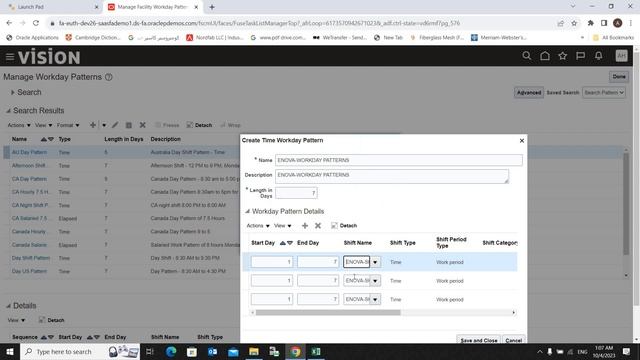Viewport: 640px width, 360px height.
Task: Click help icon beside Manage Workday Patterns
Action: click(109, 77)
